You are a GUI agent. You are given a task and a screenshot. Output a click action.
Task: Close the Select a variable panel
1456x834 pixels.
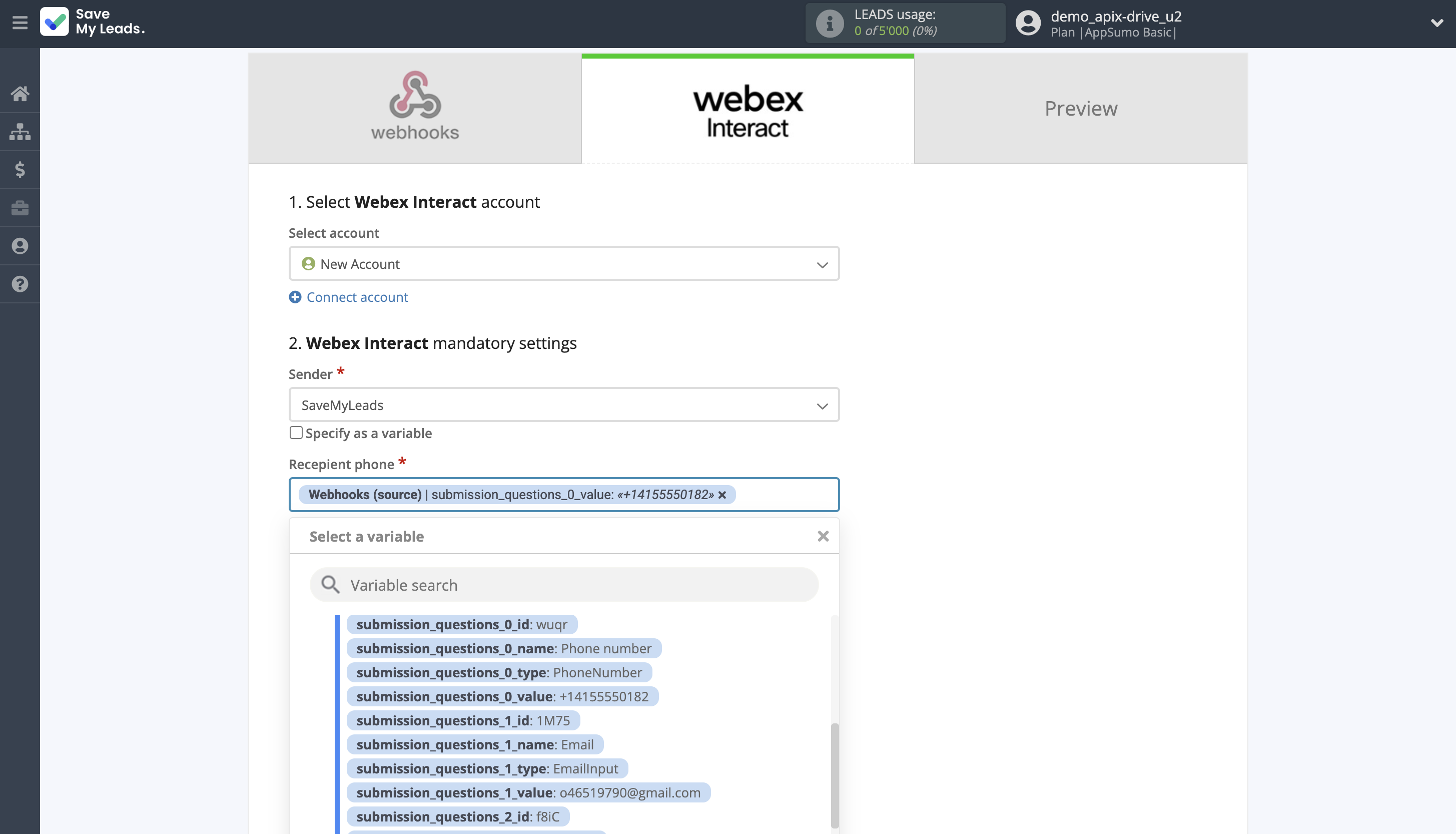point(823,536)
